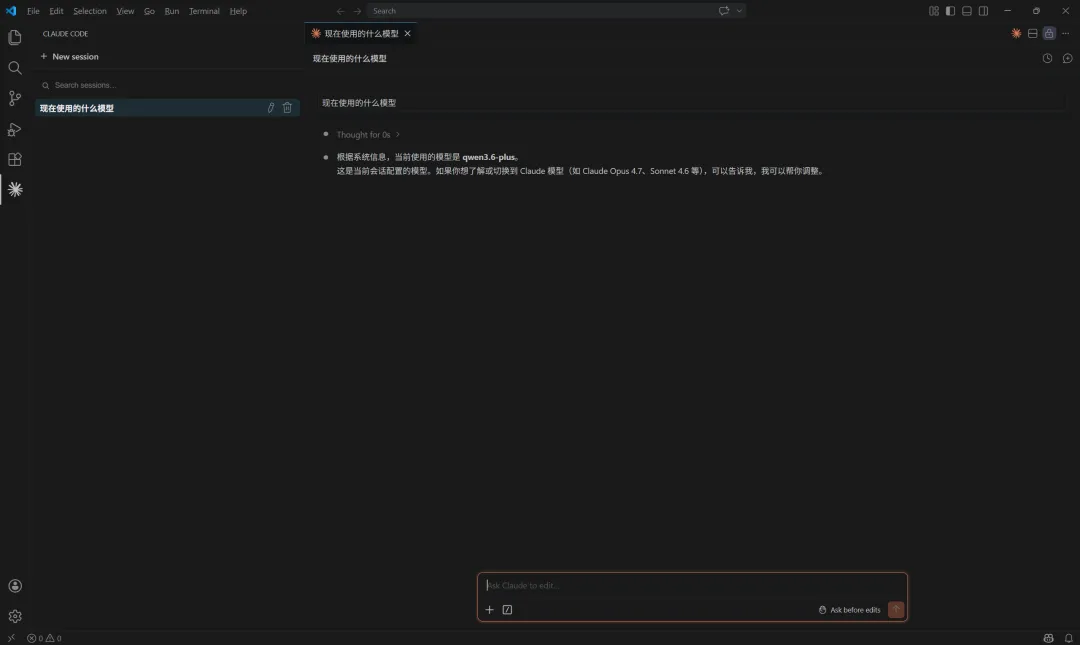The image size is (1080, 645).
Task: Toggle the secondary side bar
Action: pos(983,11)
